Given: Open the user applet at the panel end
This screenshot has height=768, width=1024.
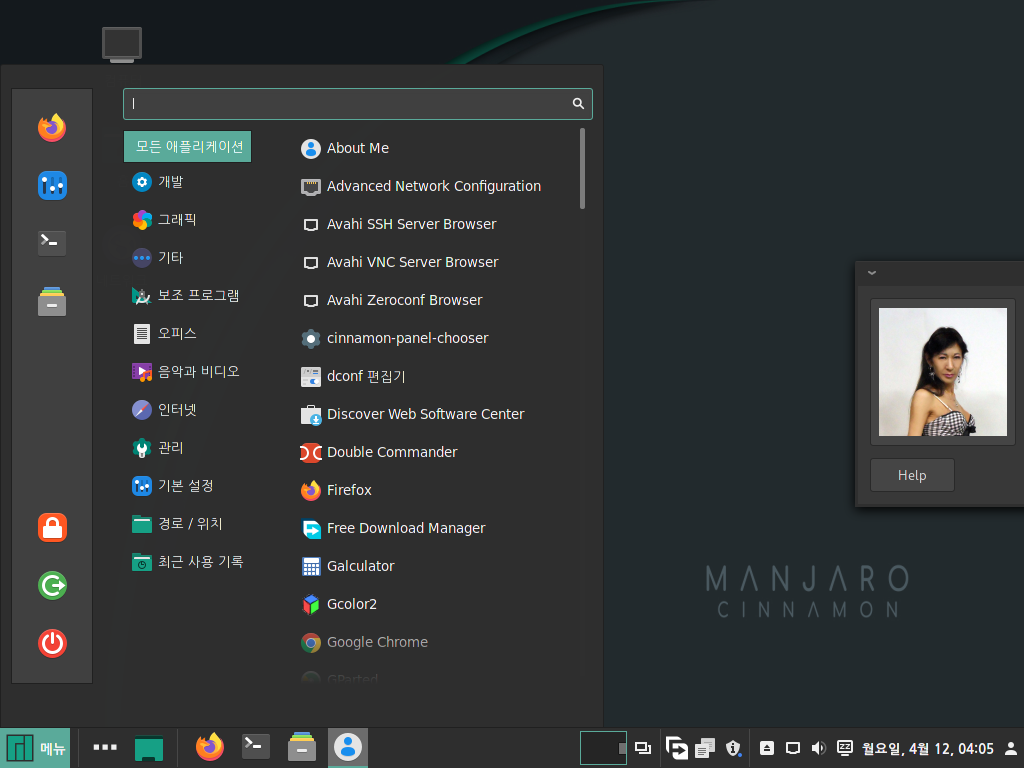Looking at the screenshot, I should (1010, 748).
